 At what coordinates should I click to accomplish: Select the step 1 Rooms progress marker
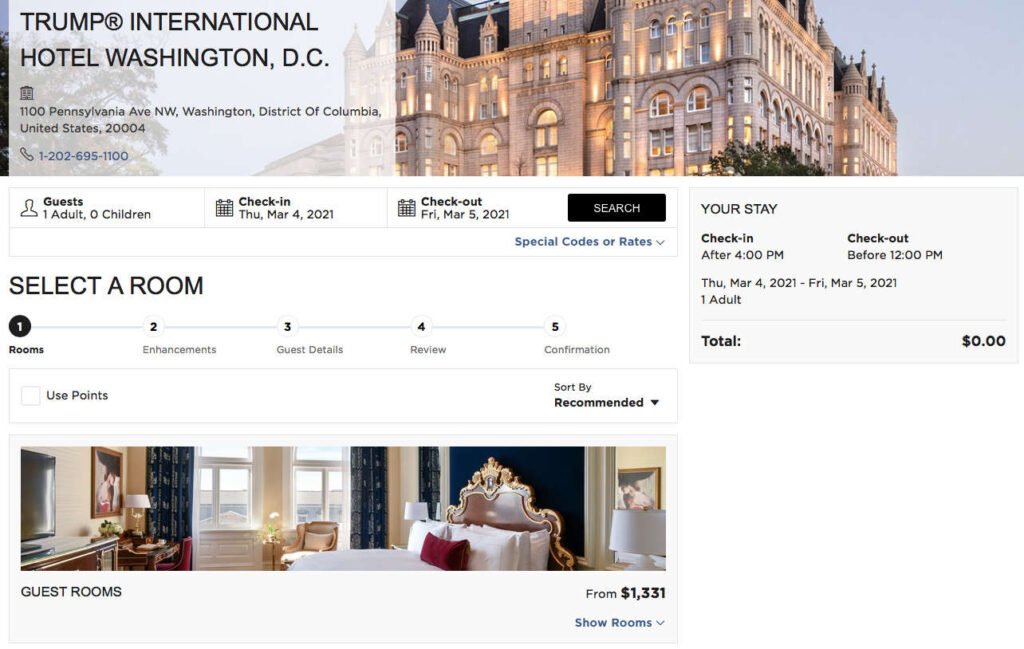point(20,326)
